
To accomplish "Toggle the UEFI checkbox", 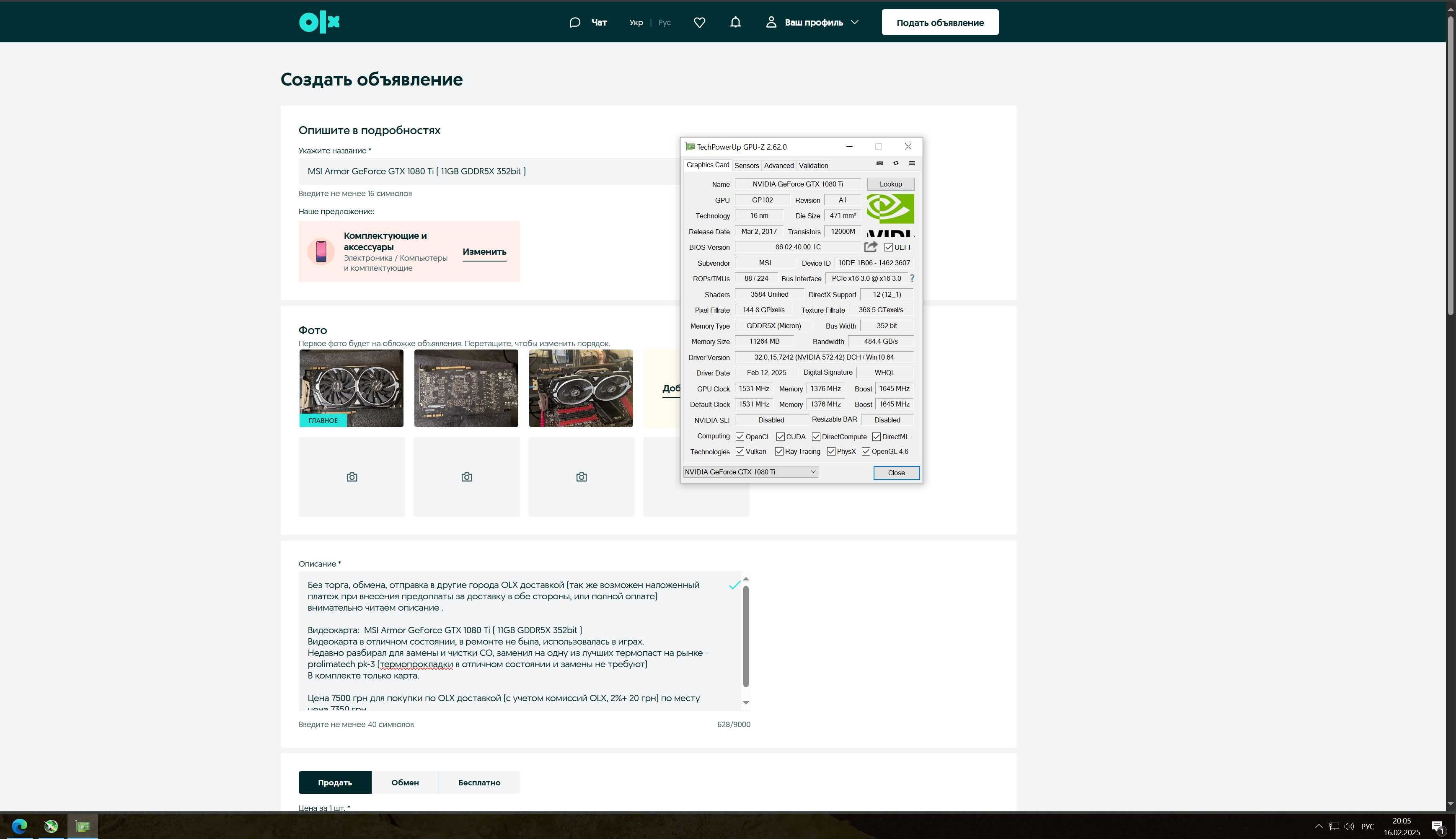I will [889, 247].
